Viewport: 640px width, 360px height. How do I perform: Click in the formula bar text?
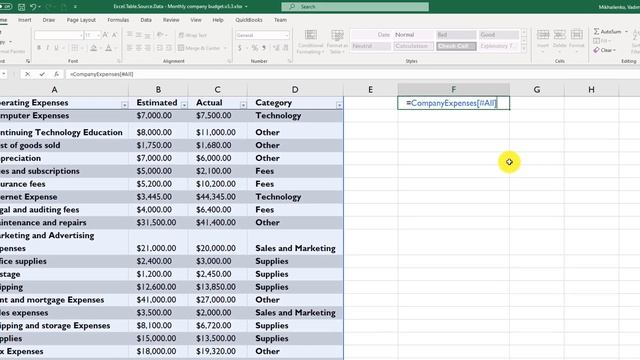(x=102, y=74)
